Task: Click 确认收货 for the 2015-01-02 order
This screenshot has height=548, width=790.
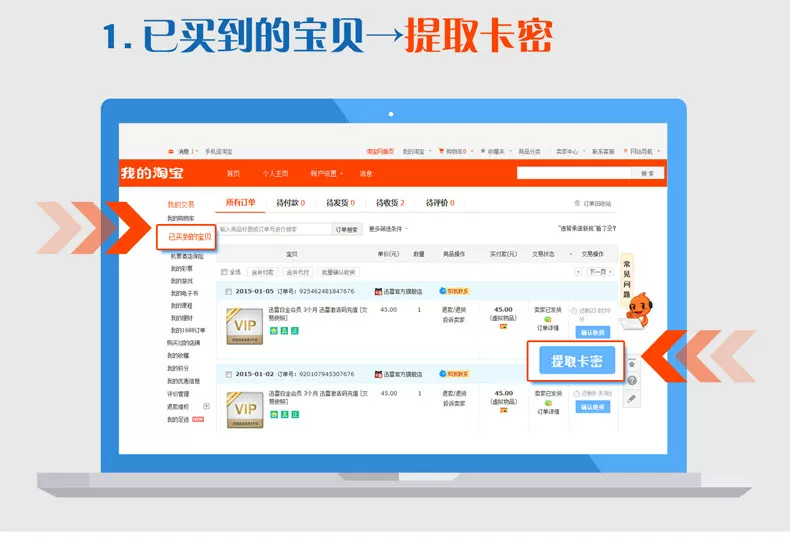Action: 592,407
